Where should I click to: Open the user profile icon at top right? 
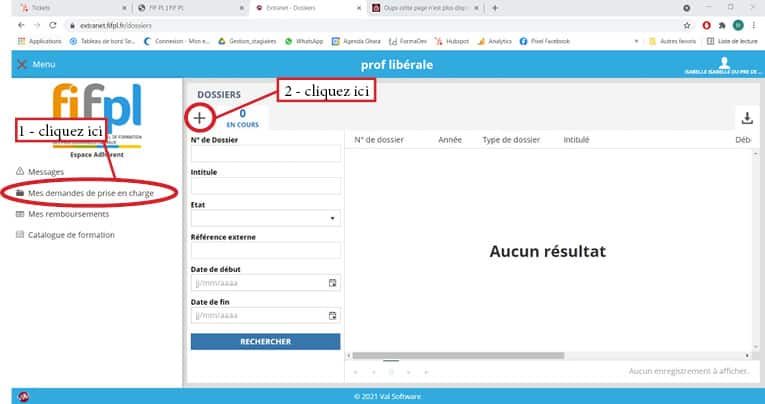click(x=725, y=61)
